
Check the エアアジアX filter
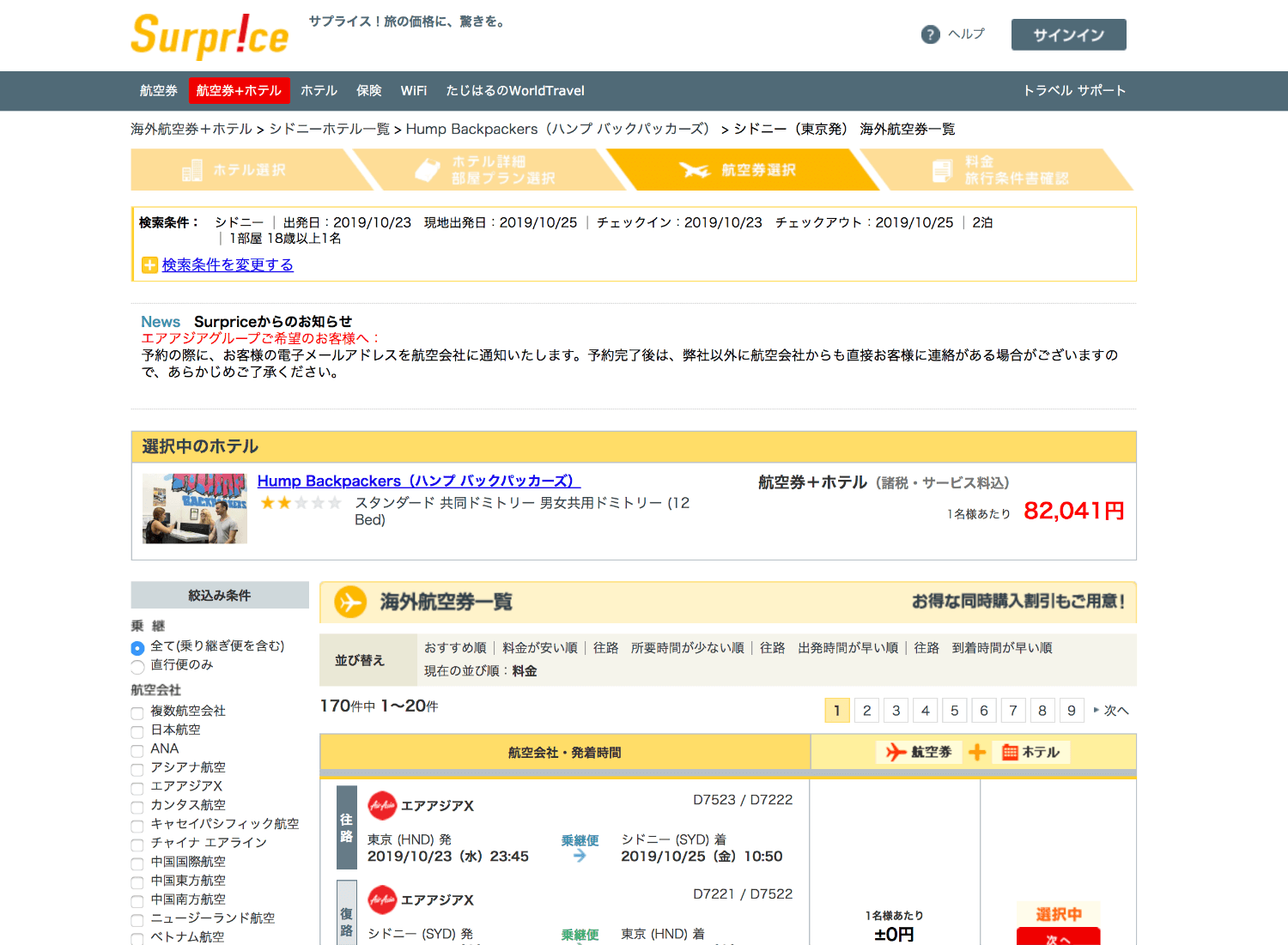pos(137,789)
